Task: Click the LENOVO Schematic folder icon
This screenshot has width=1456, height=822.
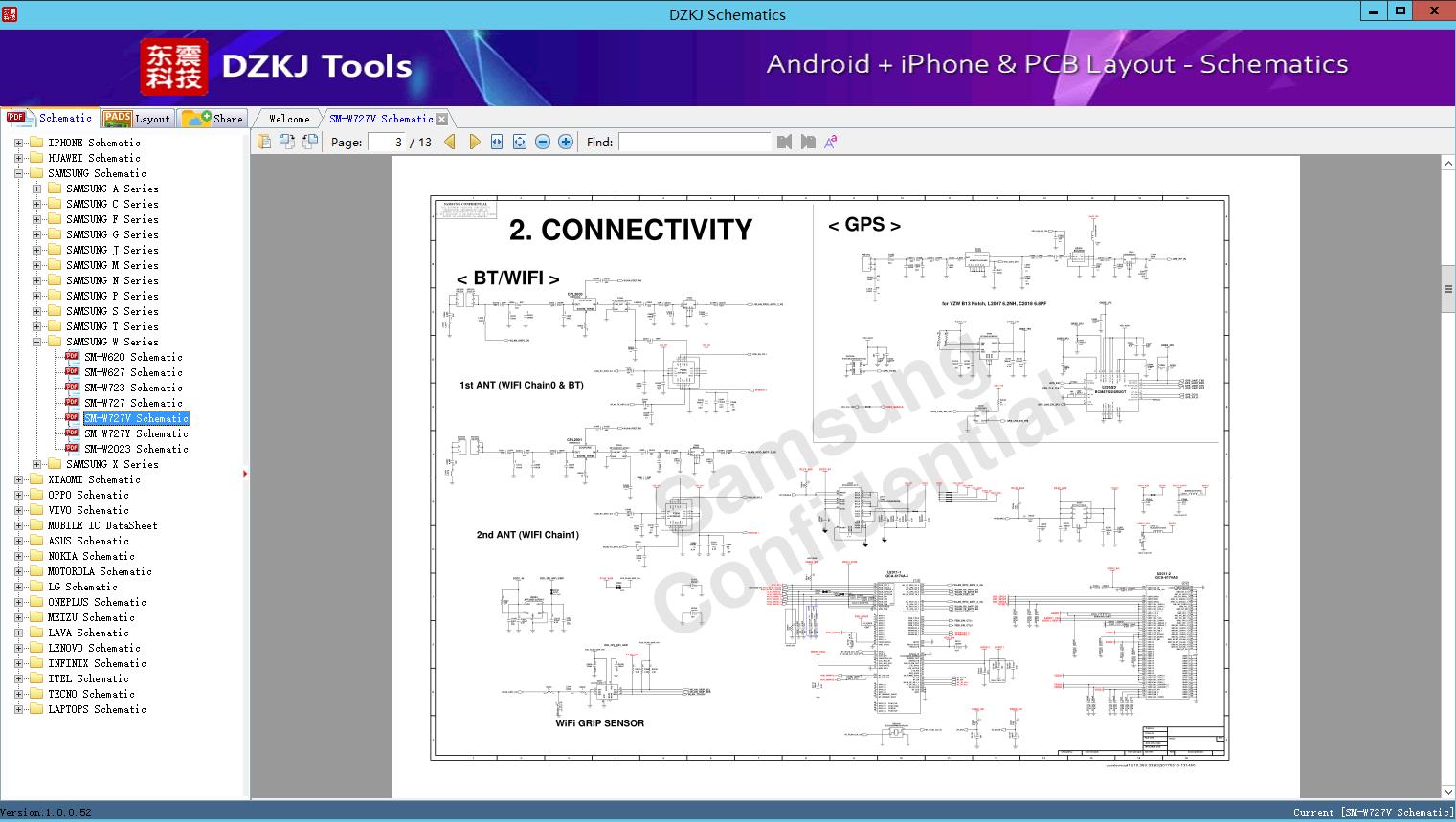Action: [x=36, y=648]
